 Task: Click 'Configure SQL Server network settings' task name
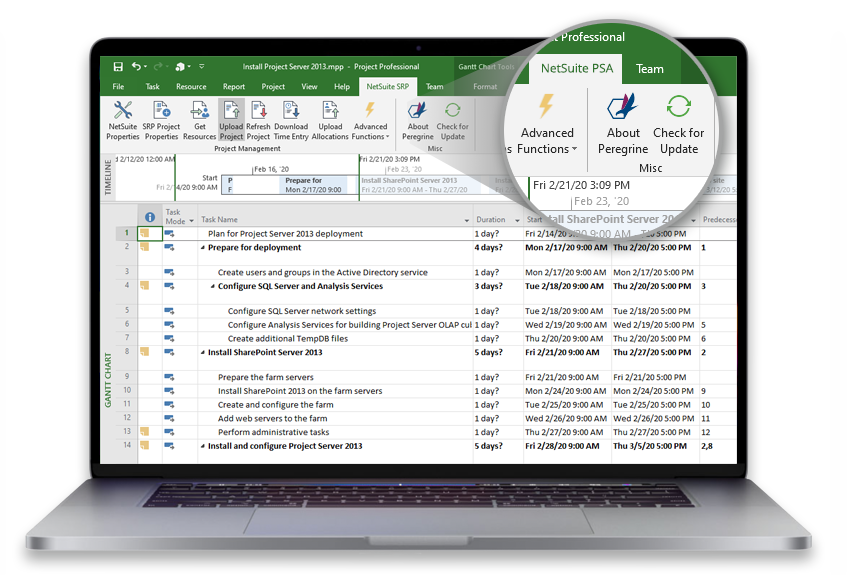302,311
